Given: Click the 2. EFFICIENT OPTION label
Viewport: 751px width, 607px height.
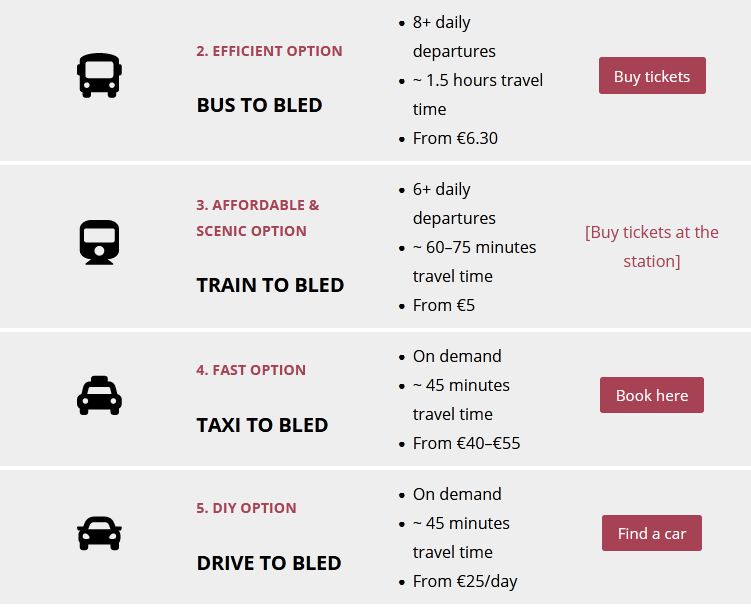Looking at the screenshot, I should tap(269, 51).
